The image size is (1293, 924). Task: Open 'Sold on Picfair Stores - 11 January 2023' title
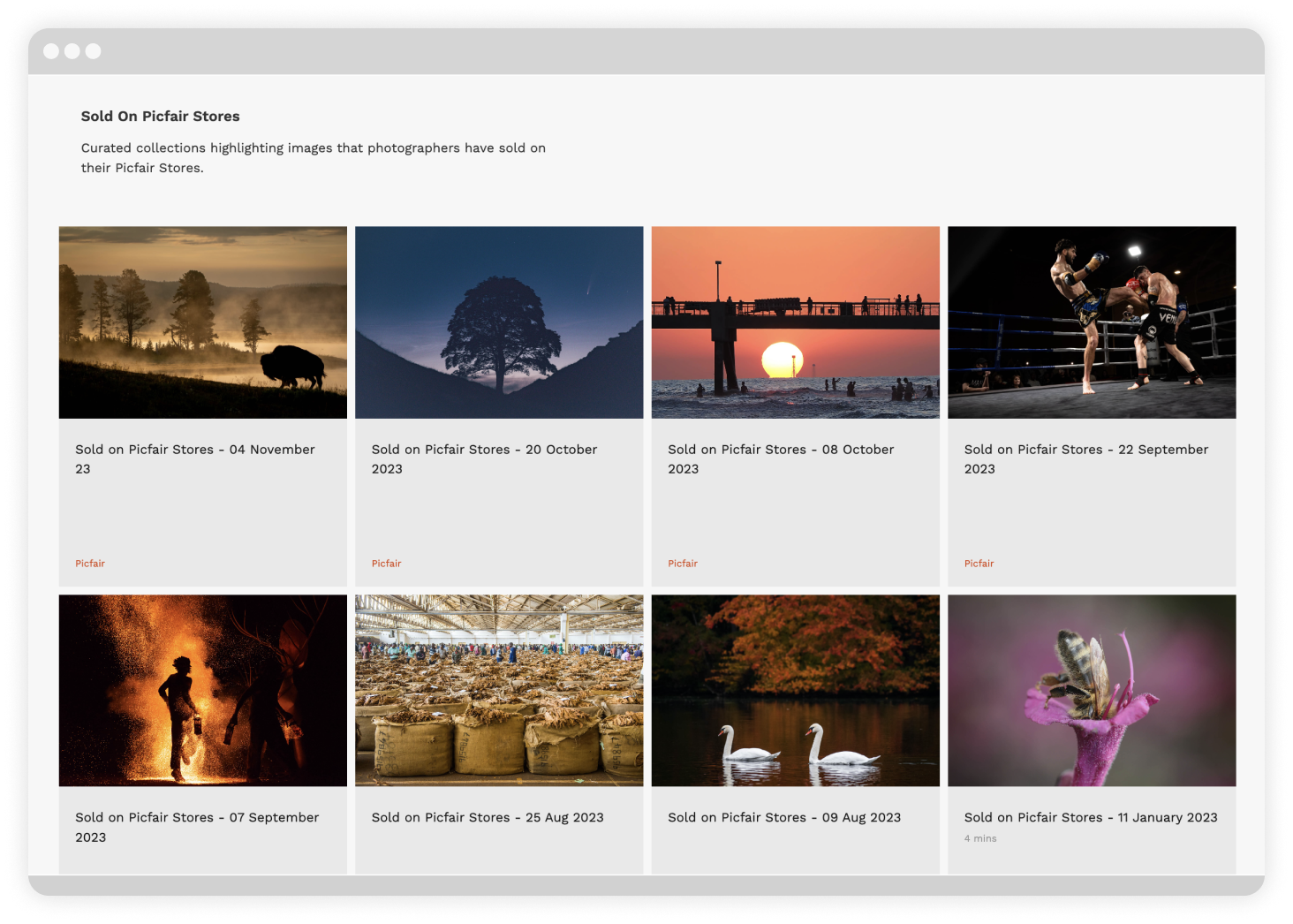coord(1091,818)
